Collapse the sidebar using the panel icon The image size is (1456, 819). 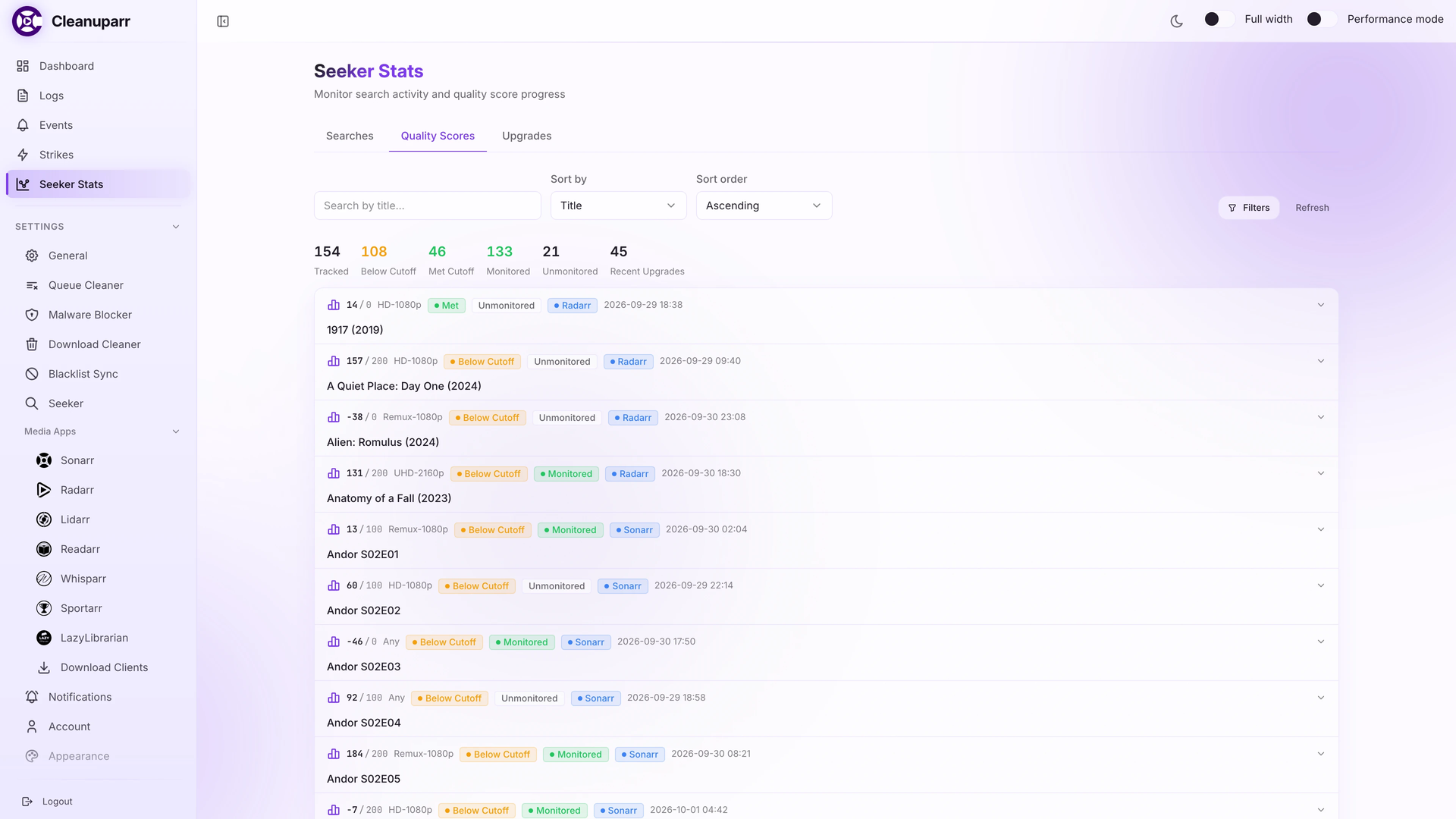click(x=223, y=21)
